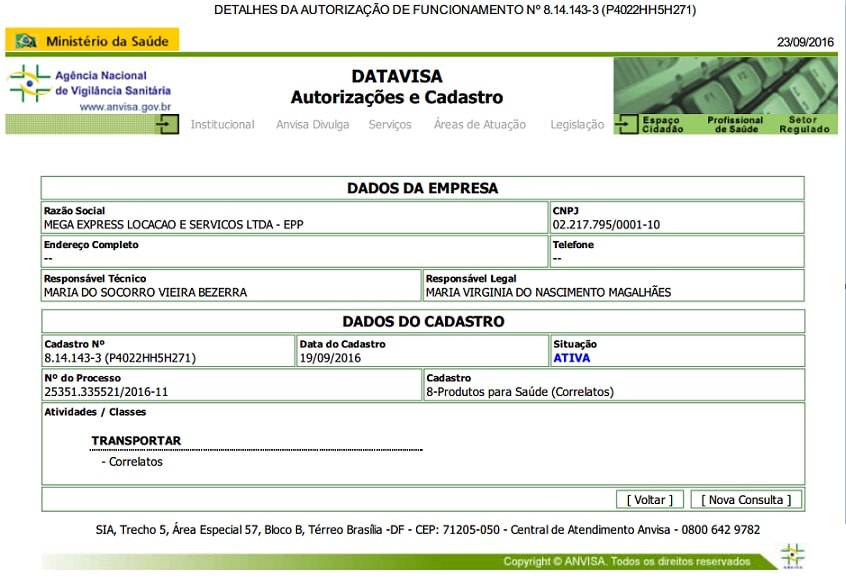This screenshot has height=579, width=846.
Task: Click the small ANVISA logo in footer
Action: click(792, 556)
